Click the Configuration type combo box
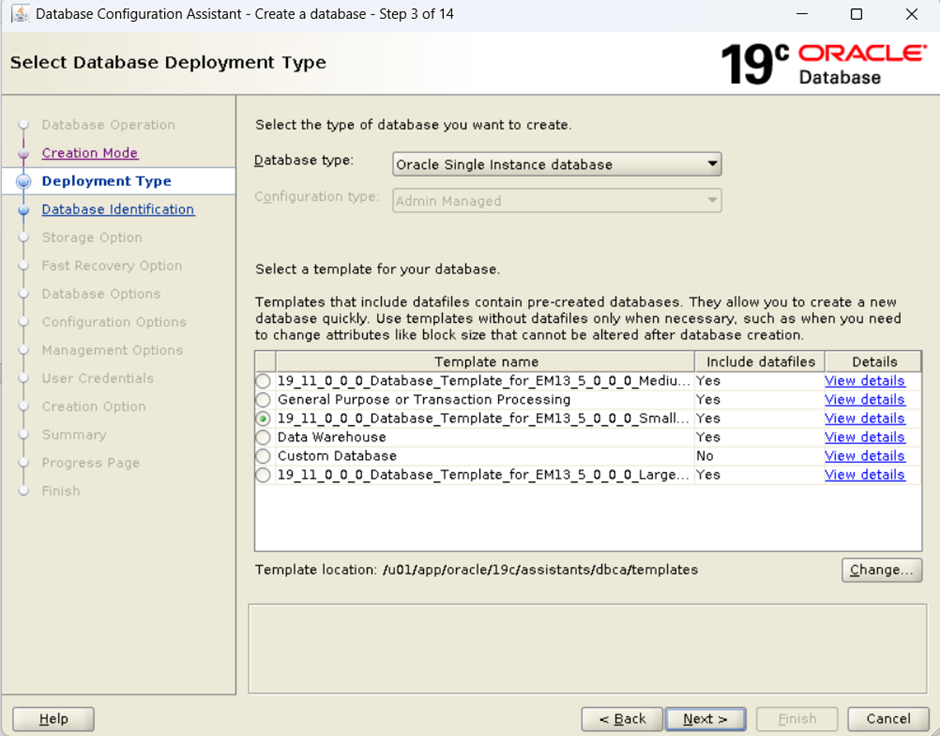This screenshot has height=736, width=940. (x=556, y=201)
